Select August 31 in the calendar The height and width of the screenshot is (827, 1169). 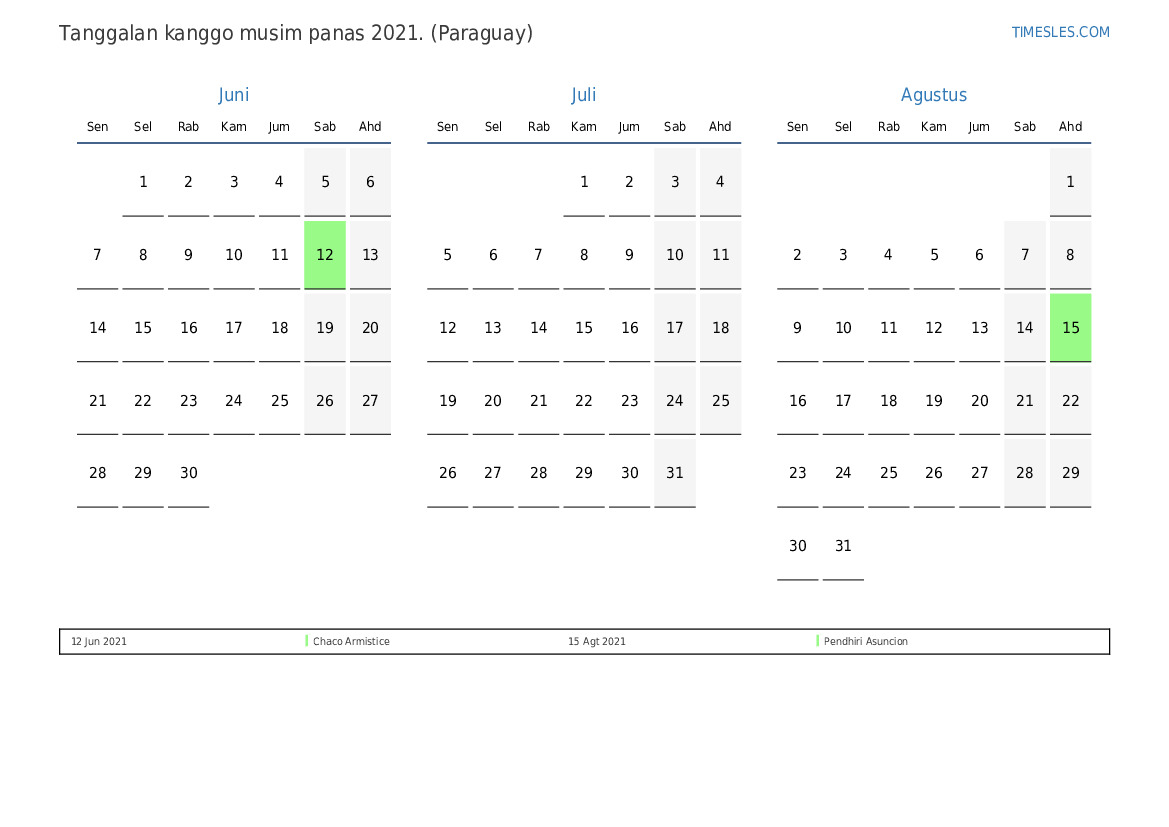pos(843,546)
